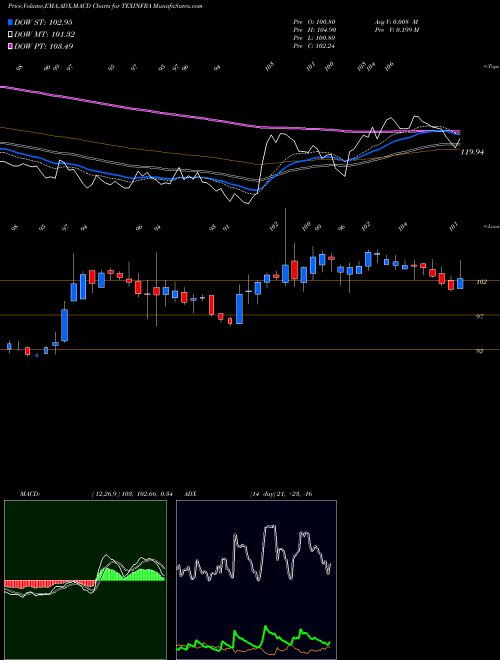Click the 92 price level label
This screenshot has height=660, width=500.
(479, 351)
